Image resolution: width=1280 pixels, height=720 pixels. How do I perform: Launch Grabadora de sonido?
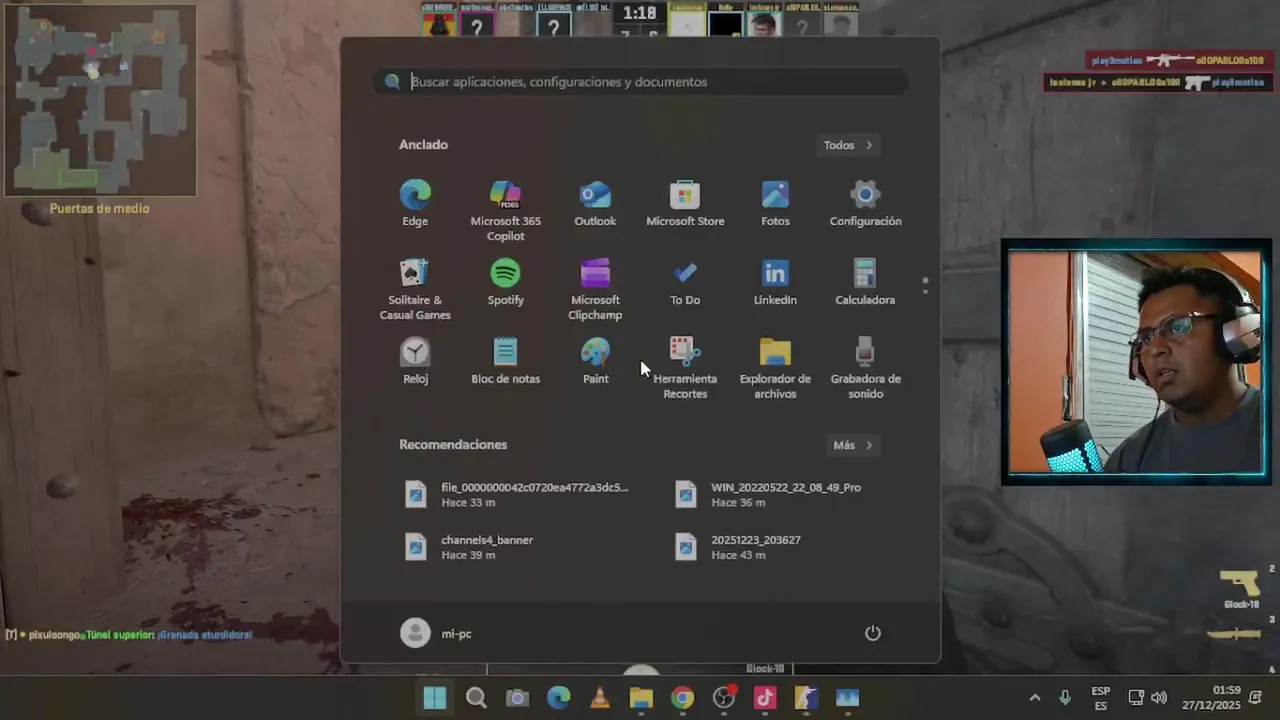(x=865, y=369)
